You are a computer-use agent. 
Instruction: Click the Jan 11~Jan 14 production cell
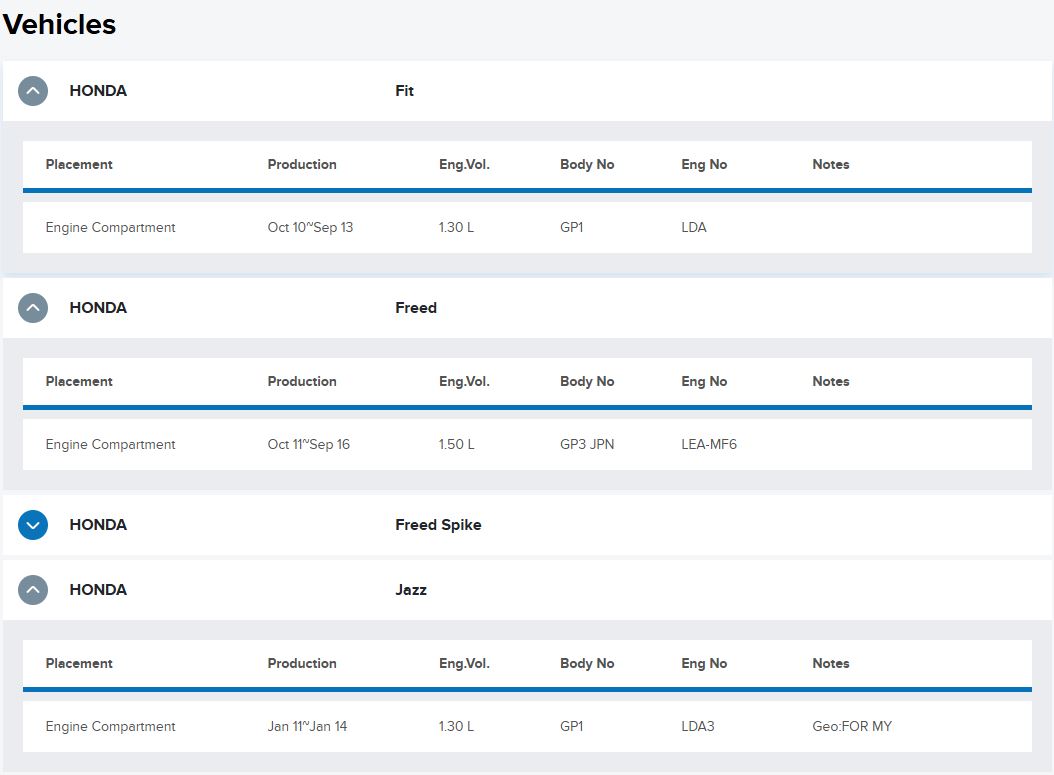[x=307, y=727]
